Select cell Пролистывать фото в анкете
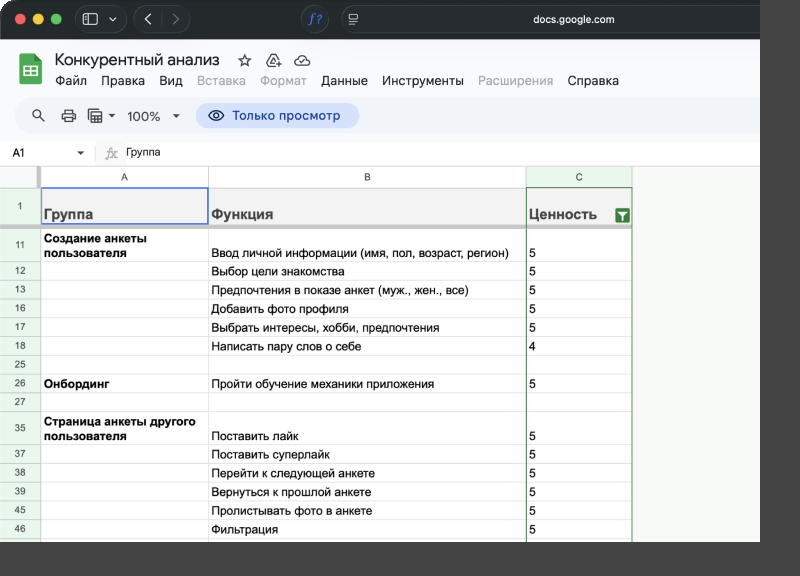800x576 pixels. tap(367, 511)
